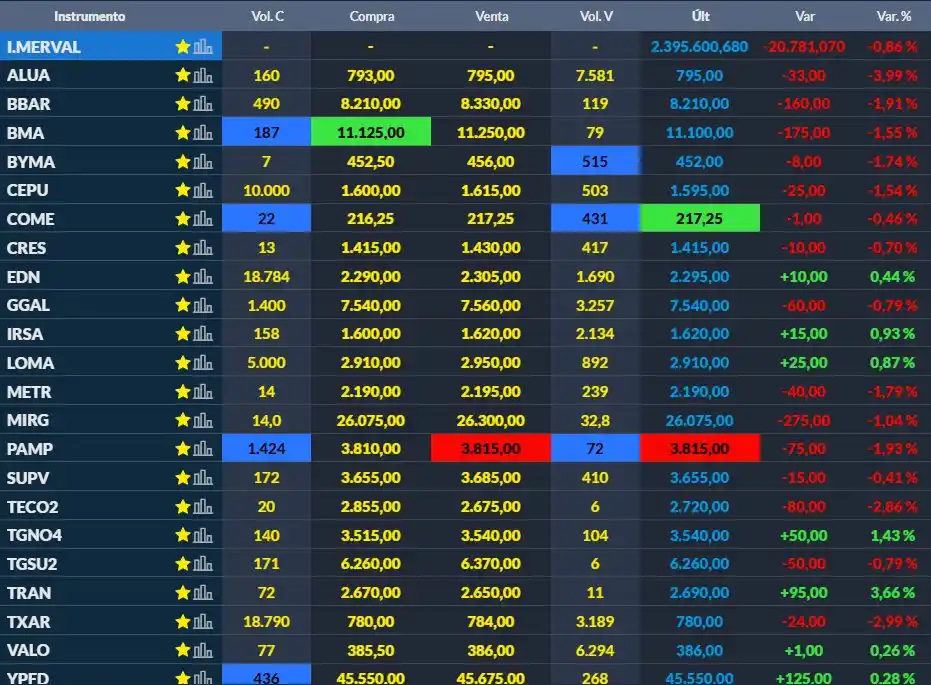Open chart icon for I.MERVAL

tap(203, 46)
